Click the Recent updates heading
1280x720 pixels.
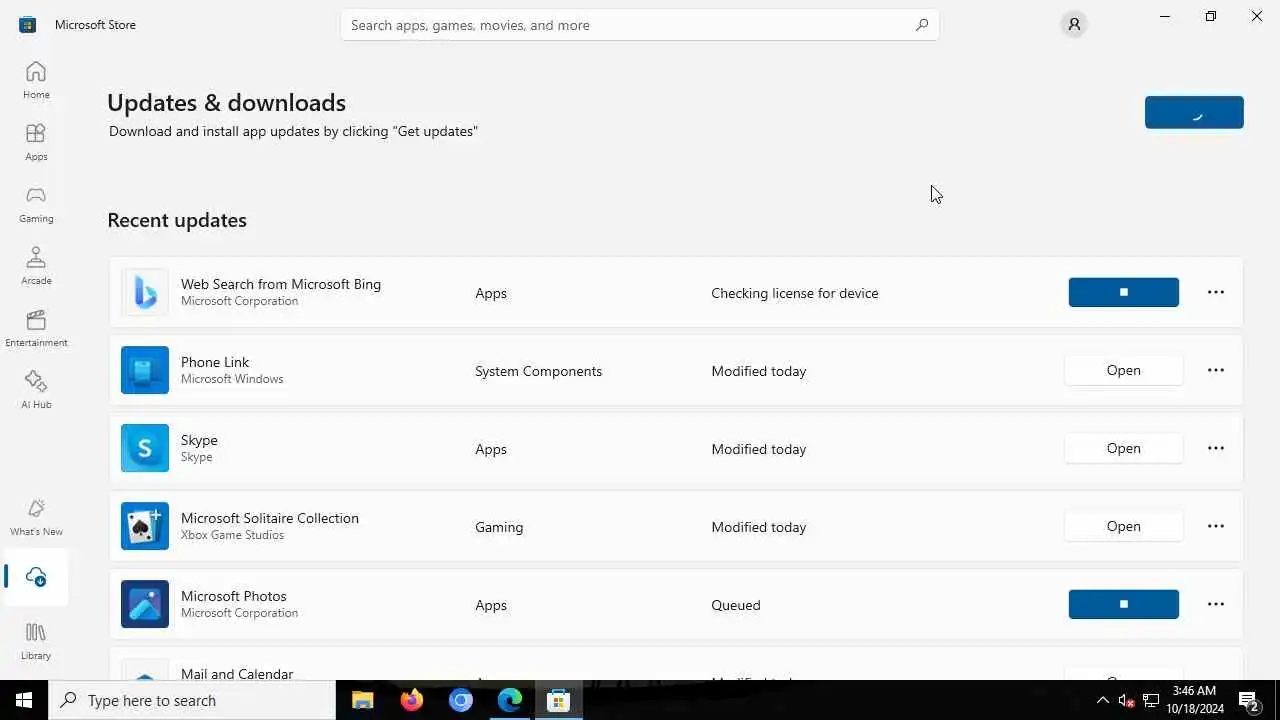(177, 220)
